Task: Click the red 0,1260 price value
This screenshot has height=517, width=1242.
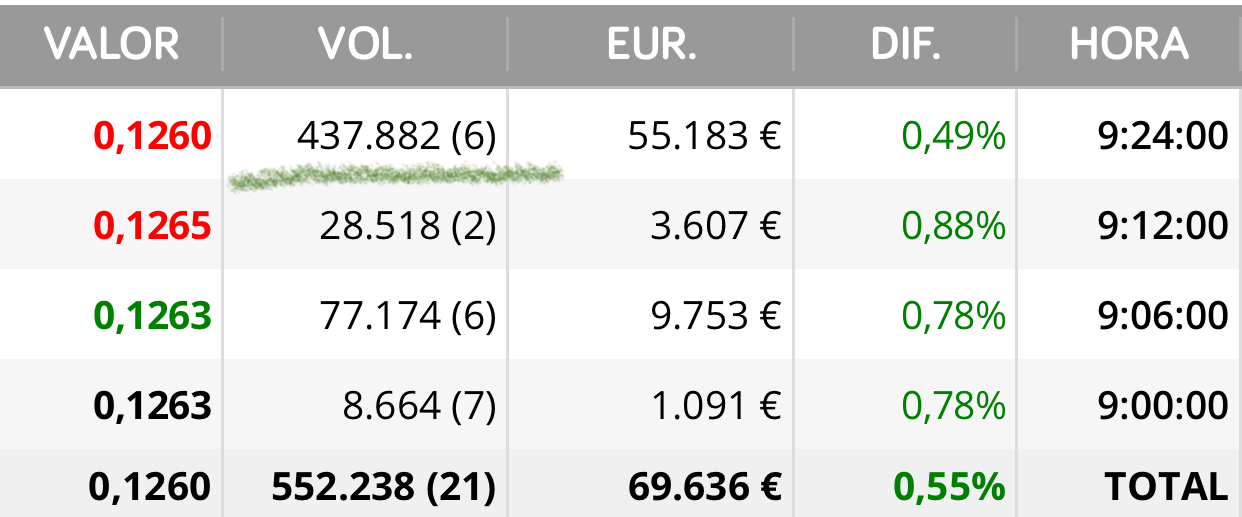Action: (x=152, y=136)
